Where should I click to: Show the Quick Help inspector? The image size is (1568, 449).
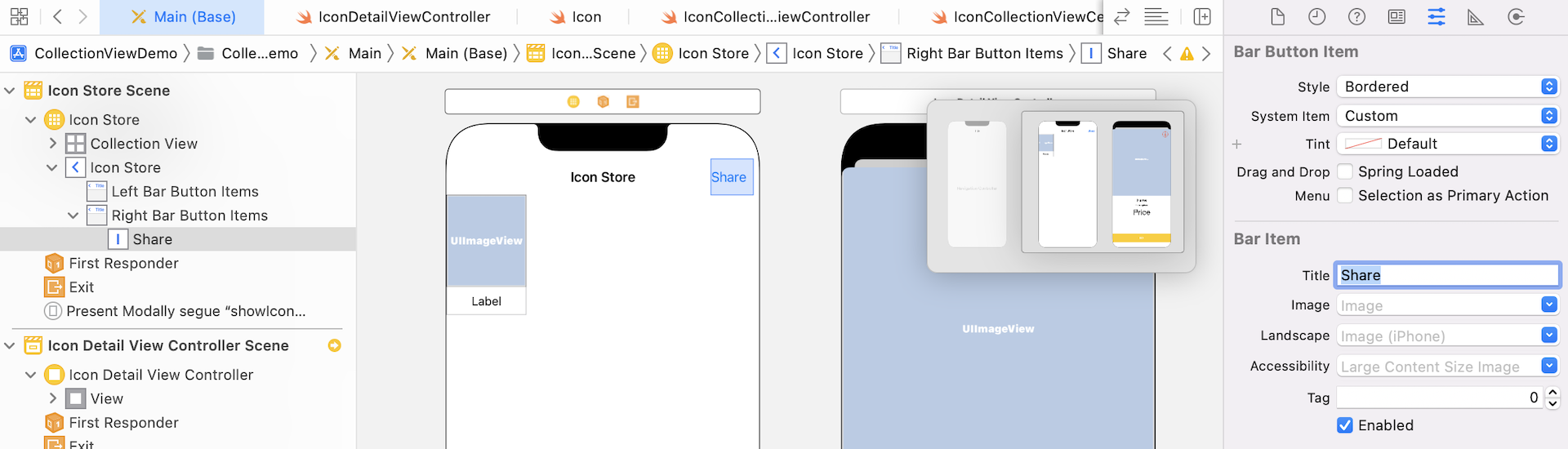point(1356,17)
